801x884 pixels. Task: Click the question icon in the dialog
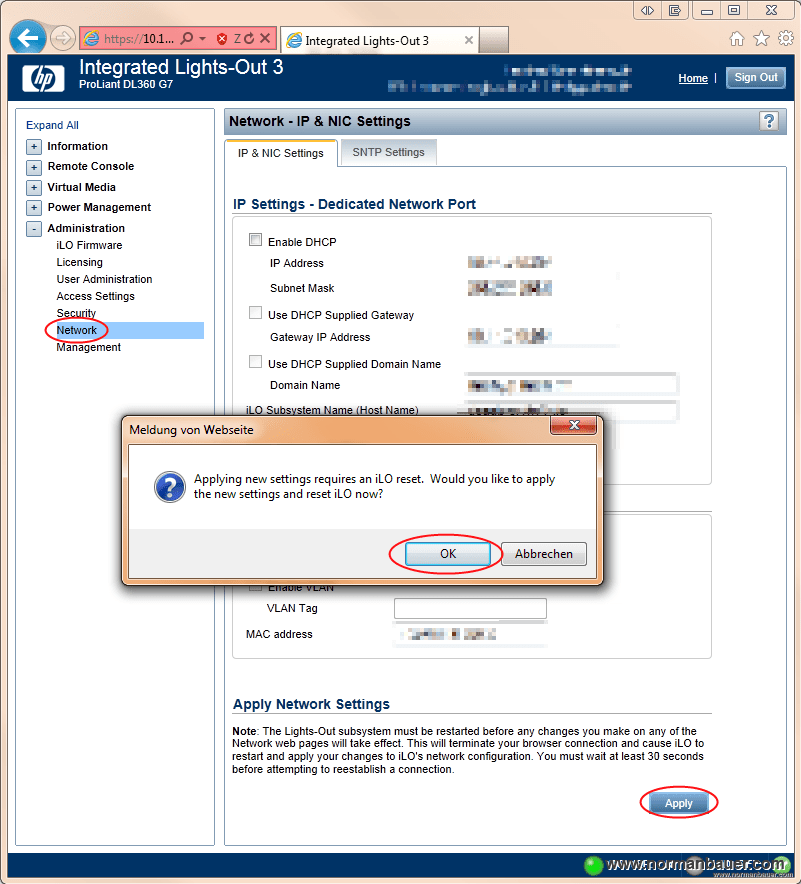pyautogui.click(x=170, y=487)
